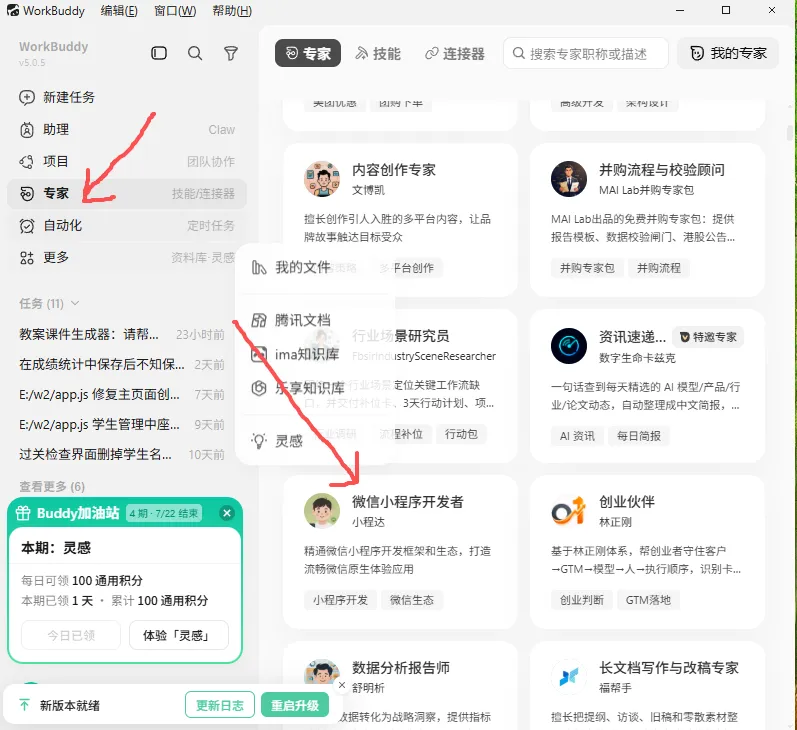Click WorkBuddy panda title bar icon
This screenshot has height=730, width=797.
coord(13,10)
